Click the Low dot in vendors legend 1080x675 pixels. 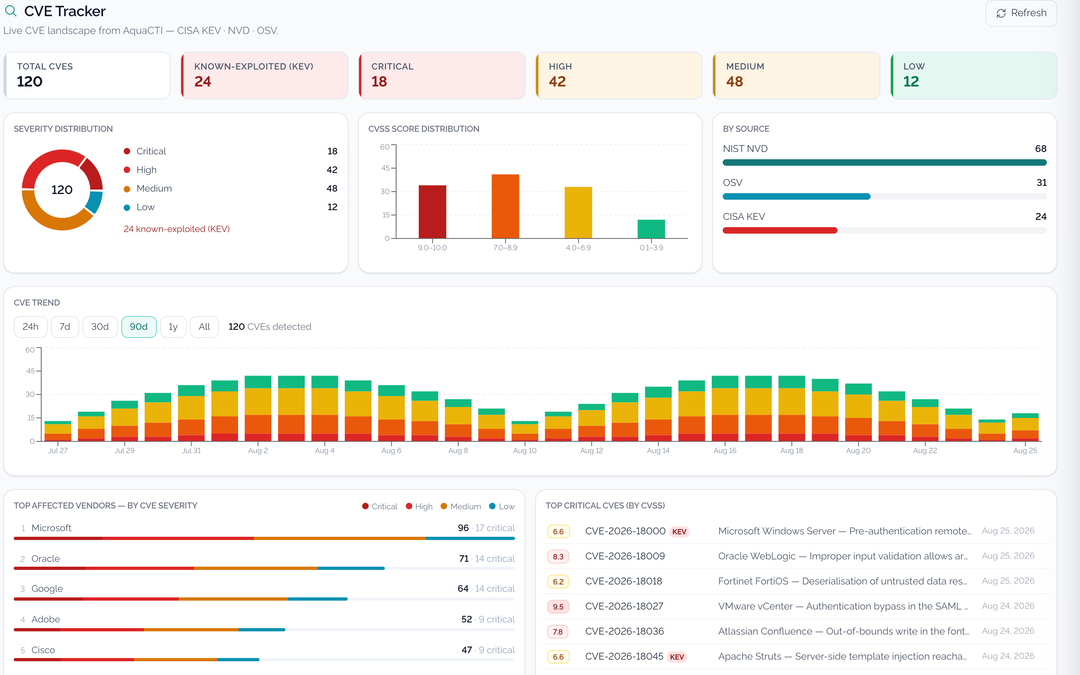click(492, 506)
